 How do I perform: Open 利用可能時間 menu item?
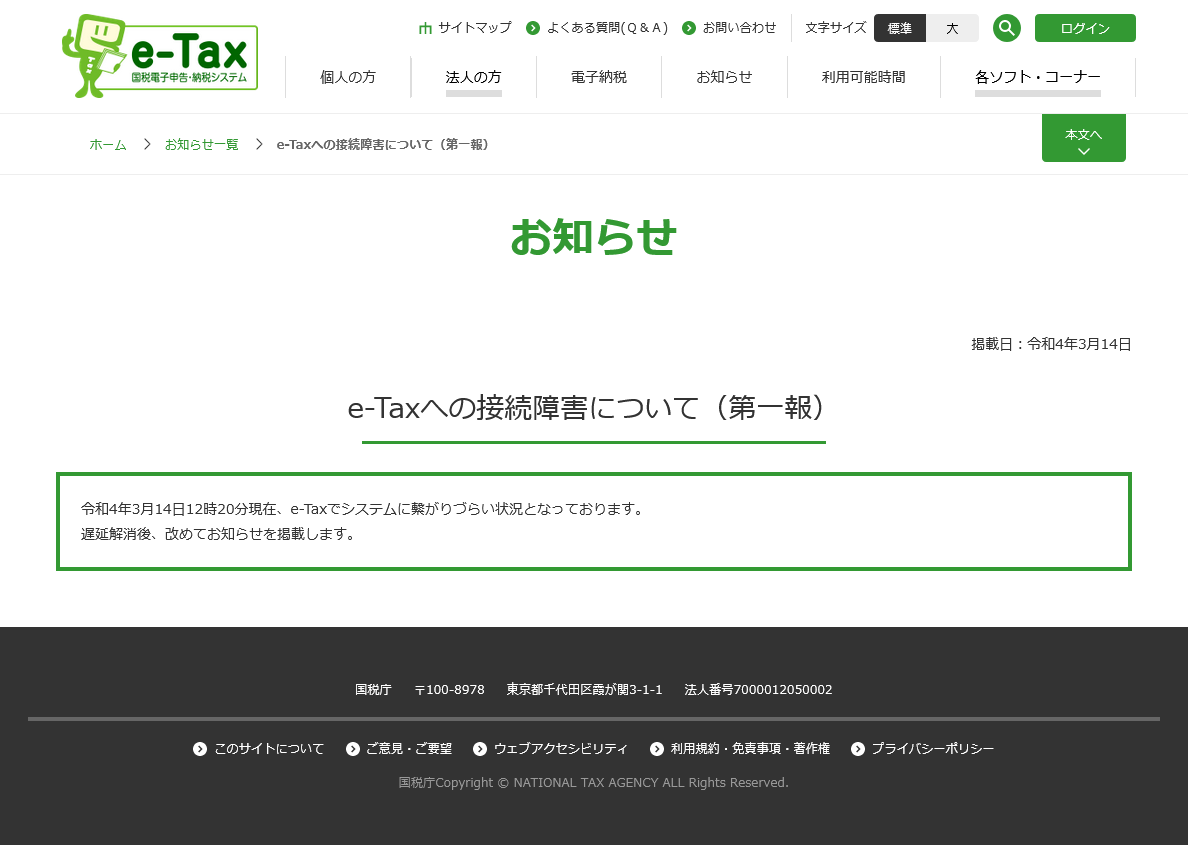point(863,77)
